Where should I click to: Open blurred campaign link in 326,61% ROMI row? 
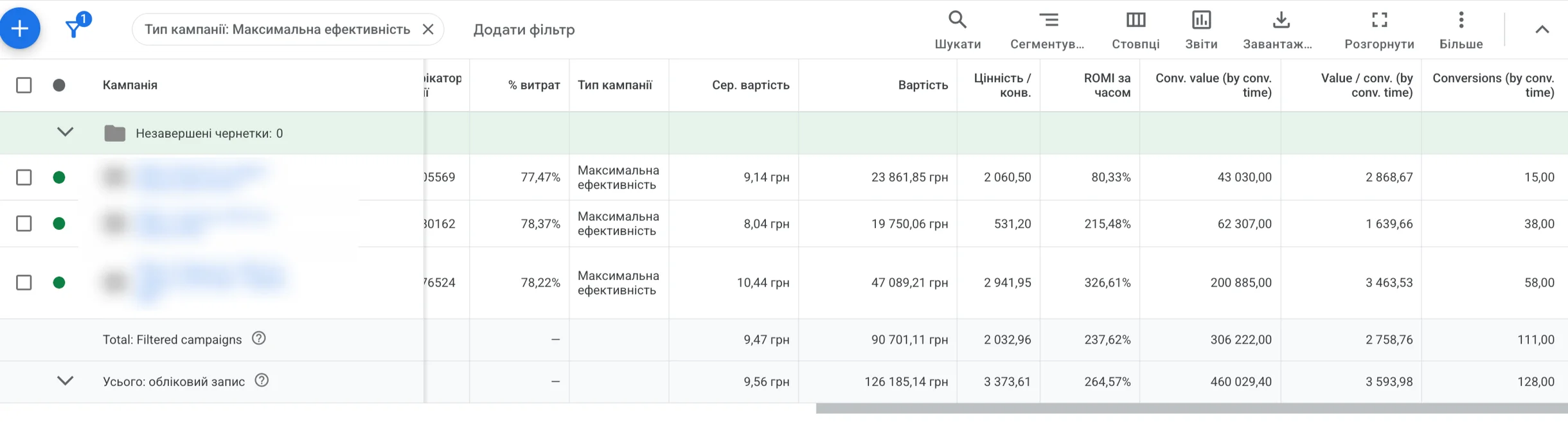(x=210, y=281)
